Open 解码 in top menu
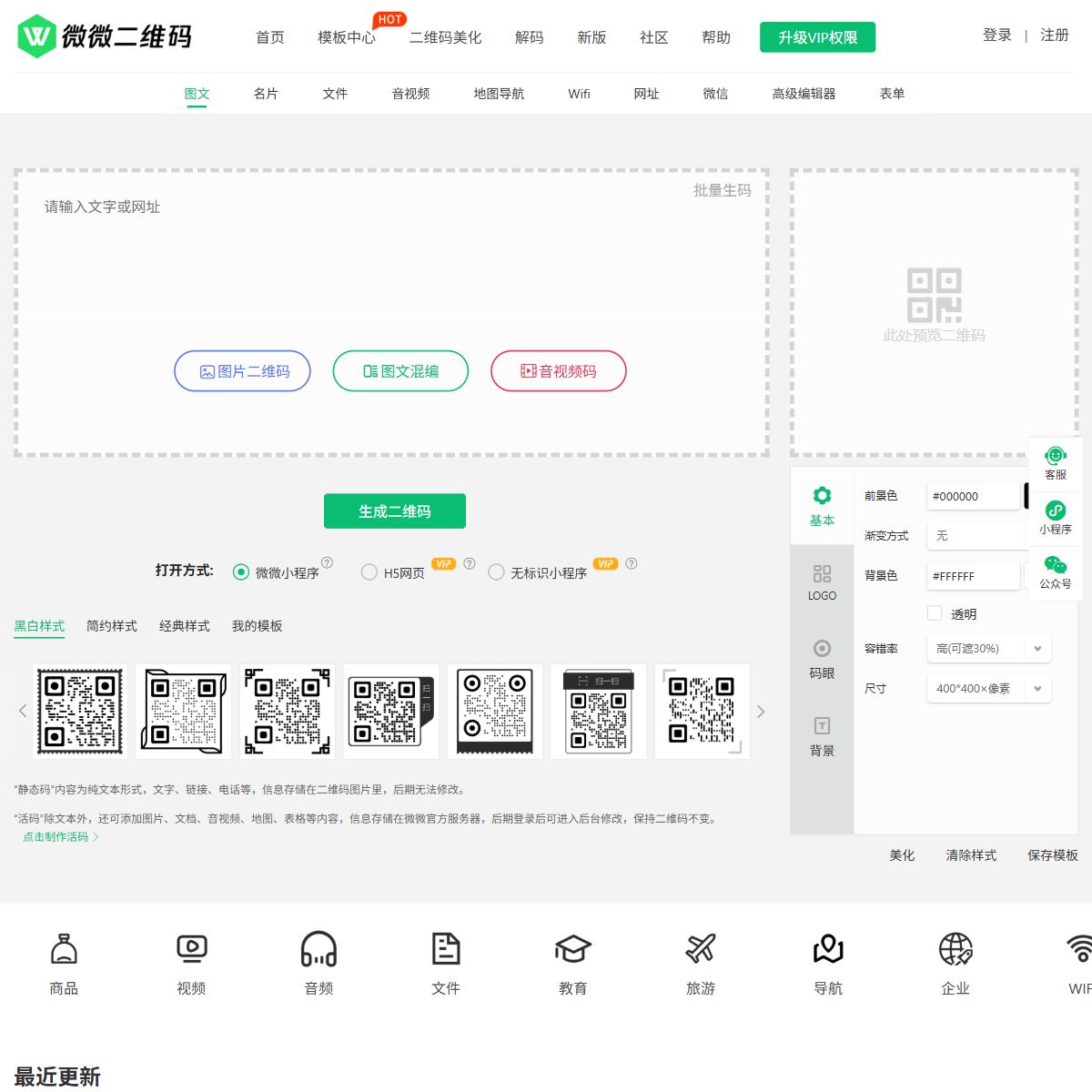The width and height of the screenshot is (1092, 1092). 530,37
